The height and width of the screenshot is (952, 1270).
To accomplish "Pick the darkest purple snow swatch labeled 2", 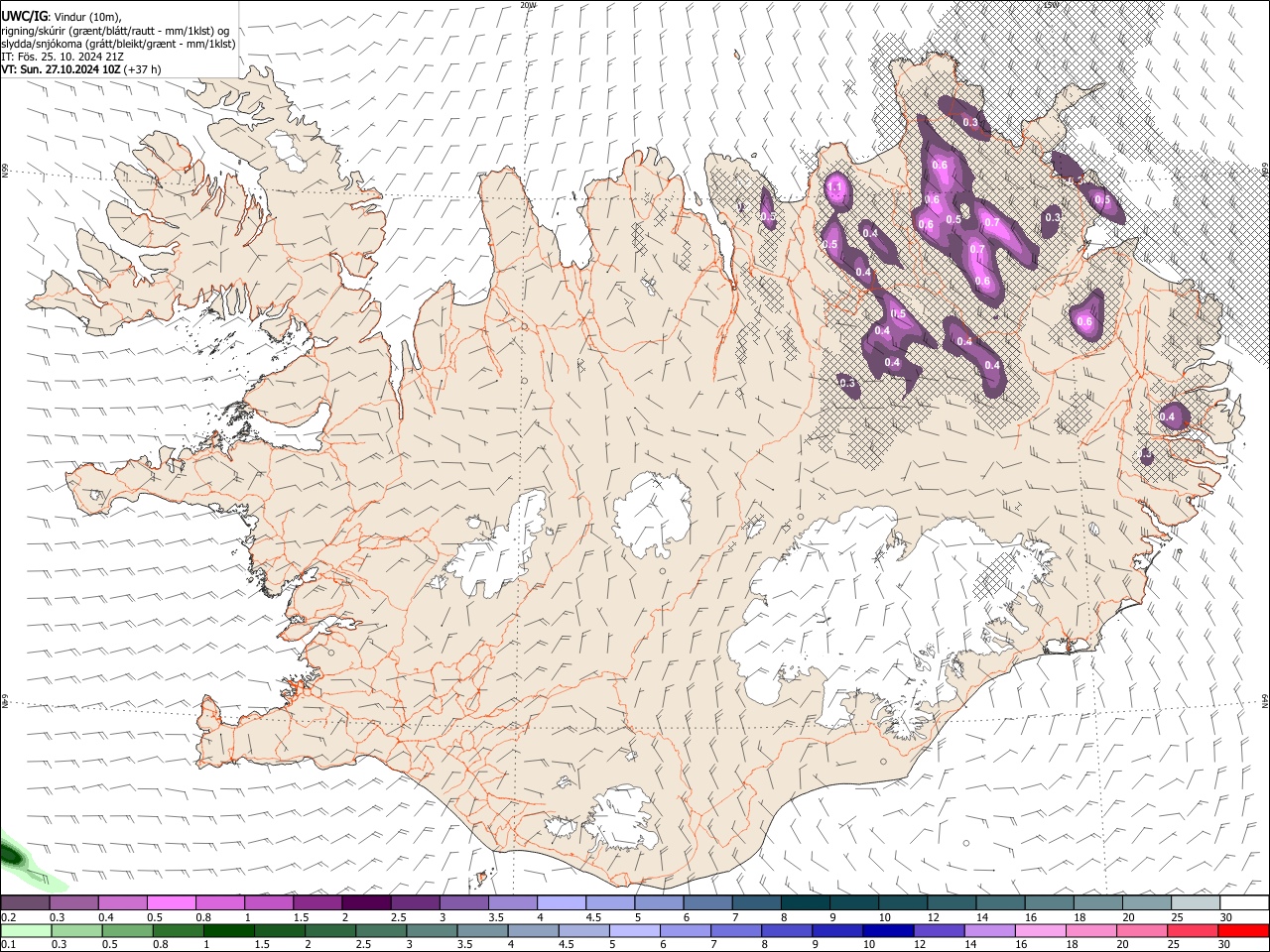I will coord(365,902).
